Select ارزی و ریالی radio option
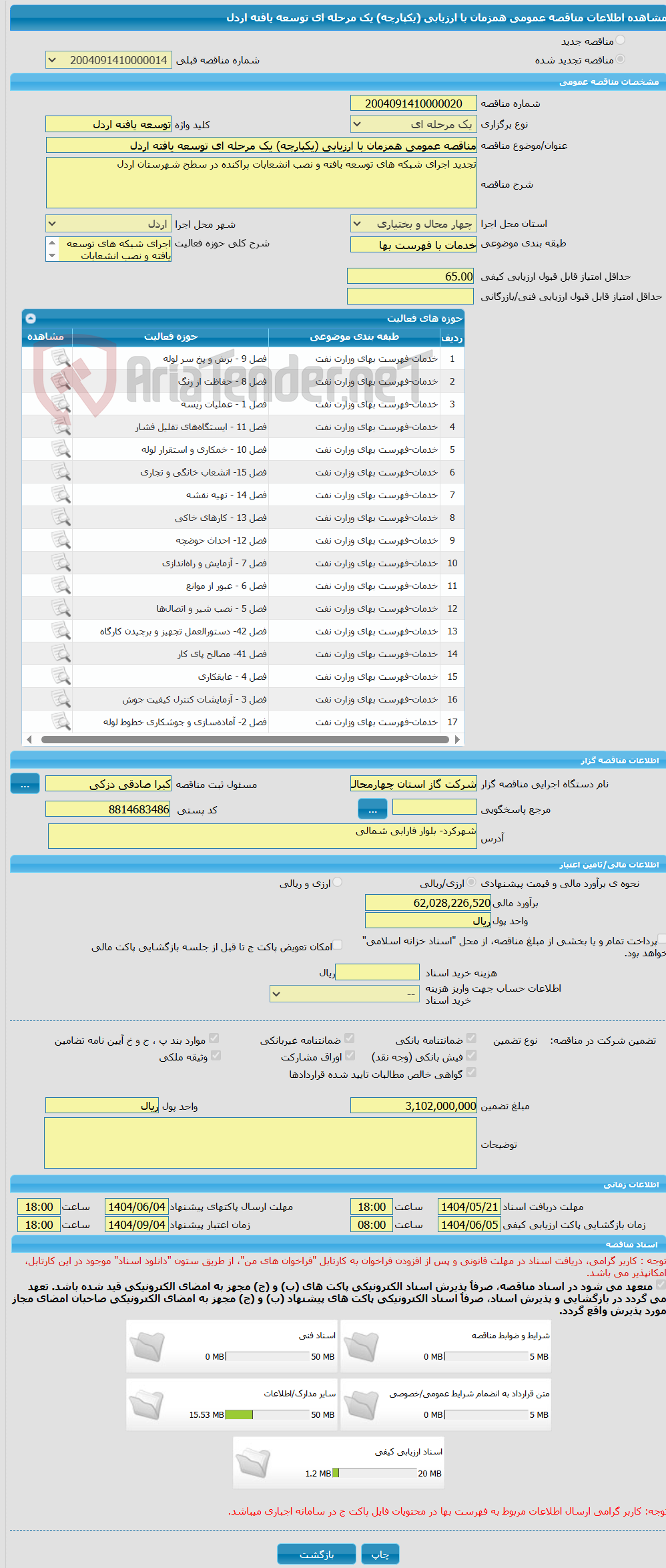666x1568 pixels. point(338,883)
